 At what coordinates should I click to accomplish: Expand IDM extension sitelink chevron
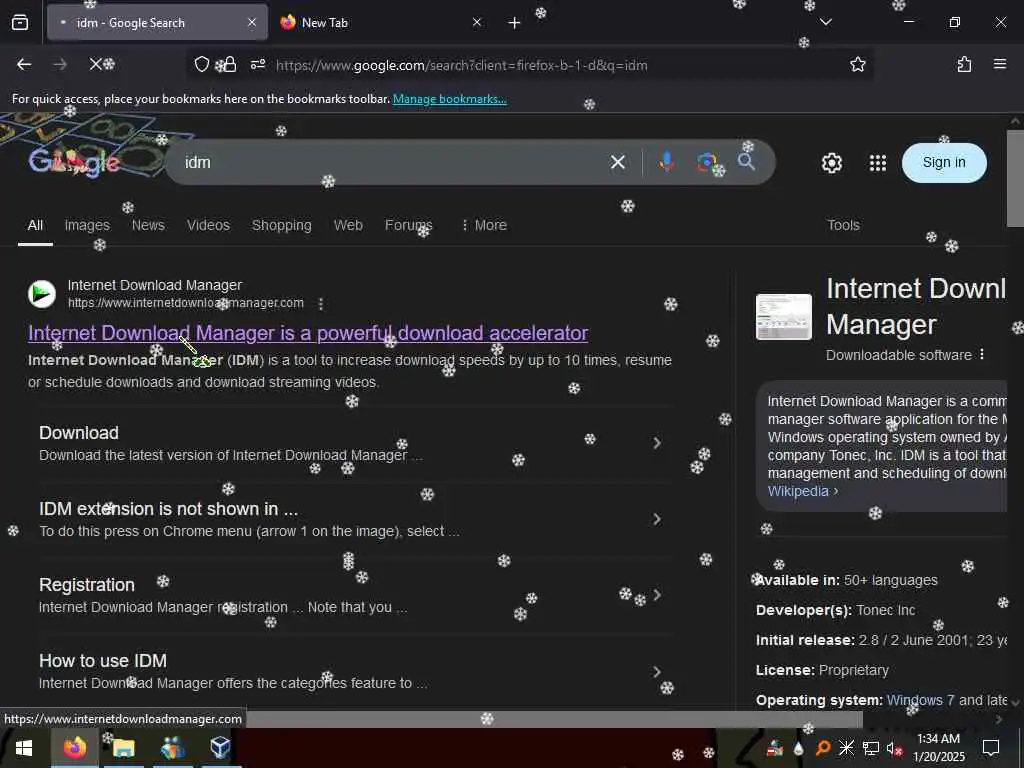tap(656, 519)
